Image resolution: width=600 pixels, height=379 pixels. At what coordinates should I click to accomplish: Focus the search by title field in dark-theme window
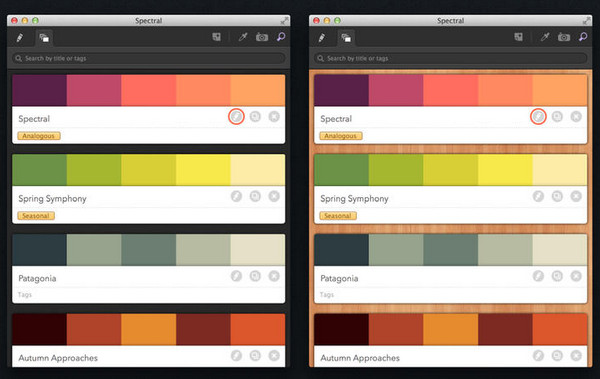click(x=148, y=58)
